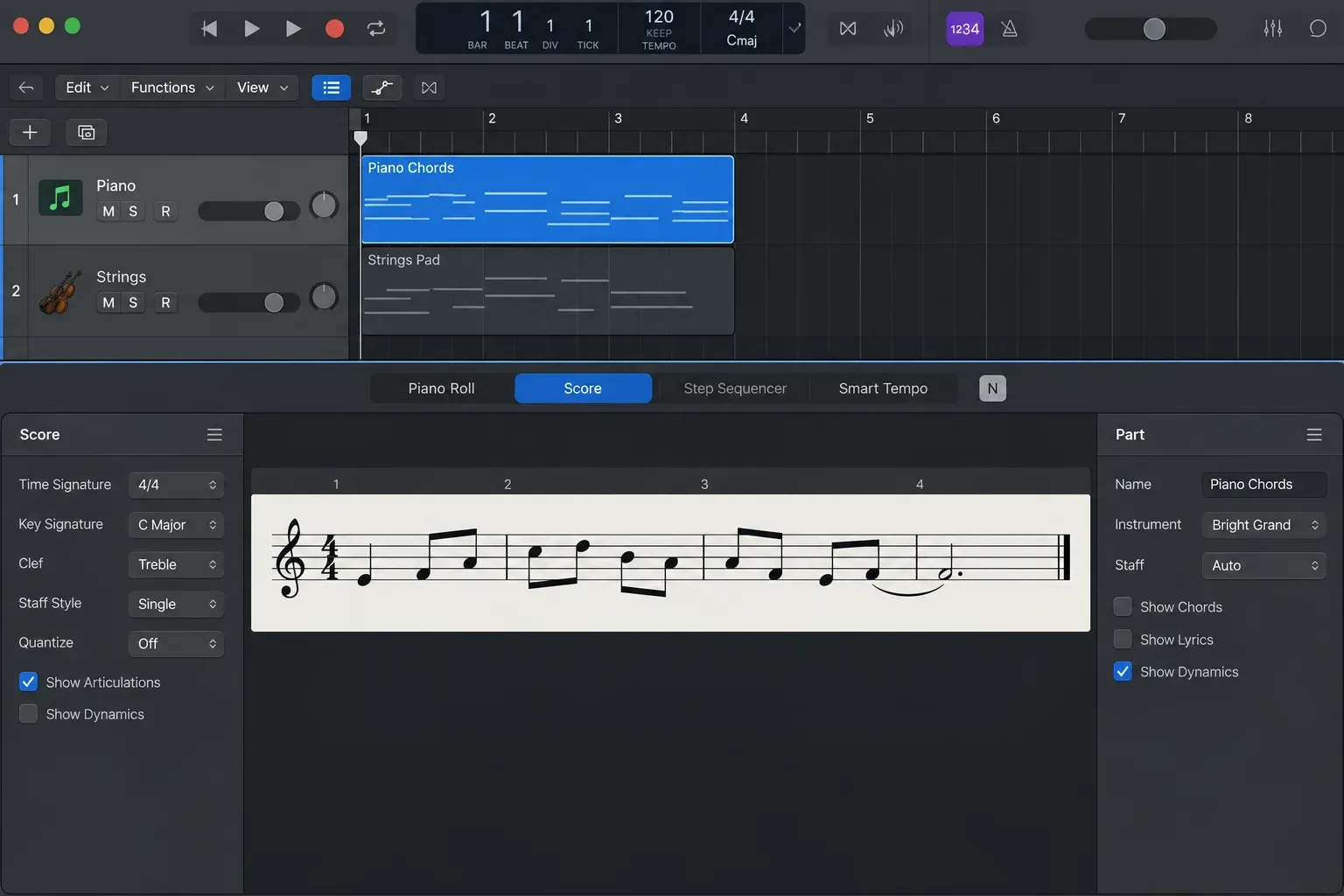Toggle the automation curve button

[x=381, y=87]
